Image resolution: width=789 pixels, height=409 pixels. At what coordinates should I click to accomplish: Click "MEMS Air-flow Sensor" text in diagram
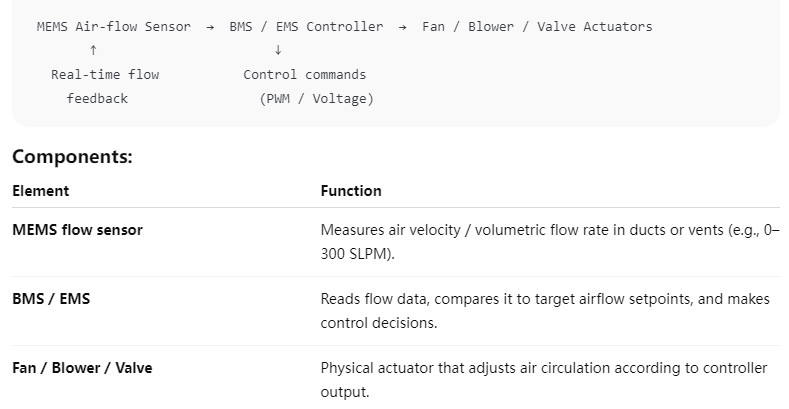(113, 27)
